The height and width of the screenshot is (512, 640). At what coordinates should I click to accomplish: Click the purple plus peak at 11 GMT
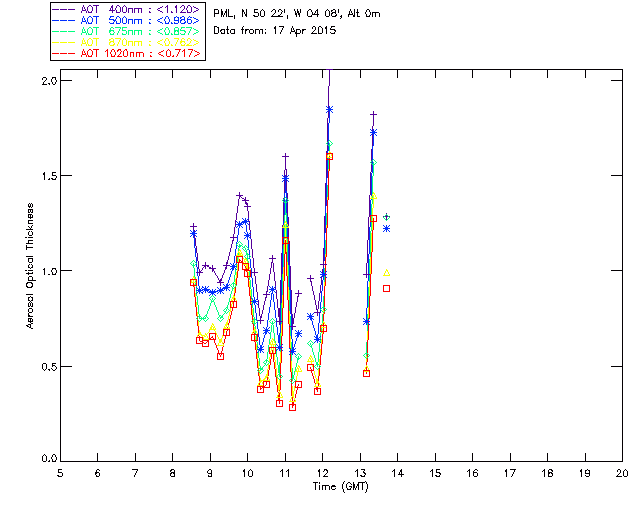(286, 156)
